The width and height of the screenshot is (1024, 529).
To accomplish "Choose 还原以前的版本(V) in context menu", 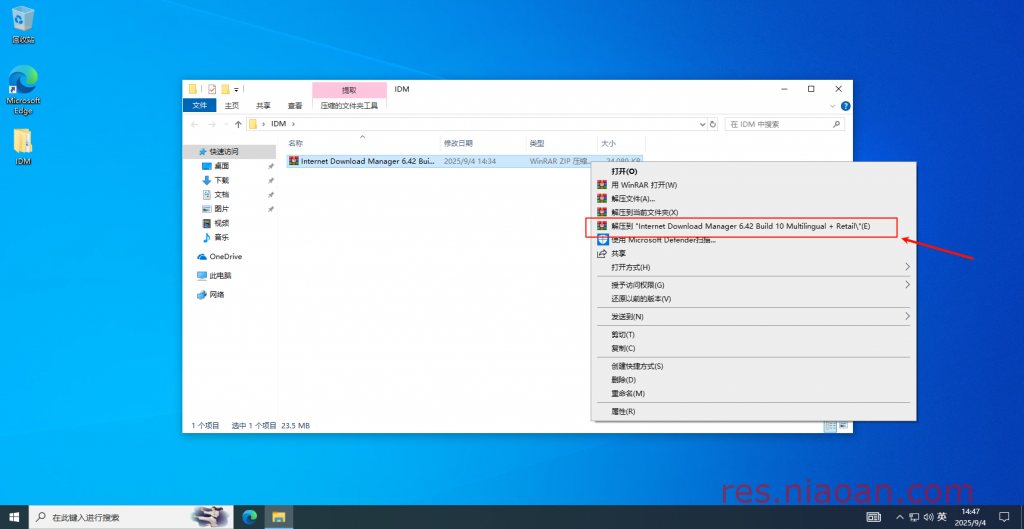I will click(x=753, y=298).
